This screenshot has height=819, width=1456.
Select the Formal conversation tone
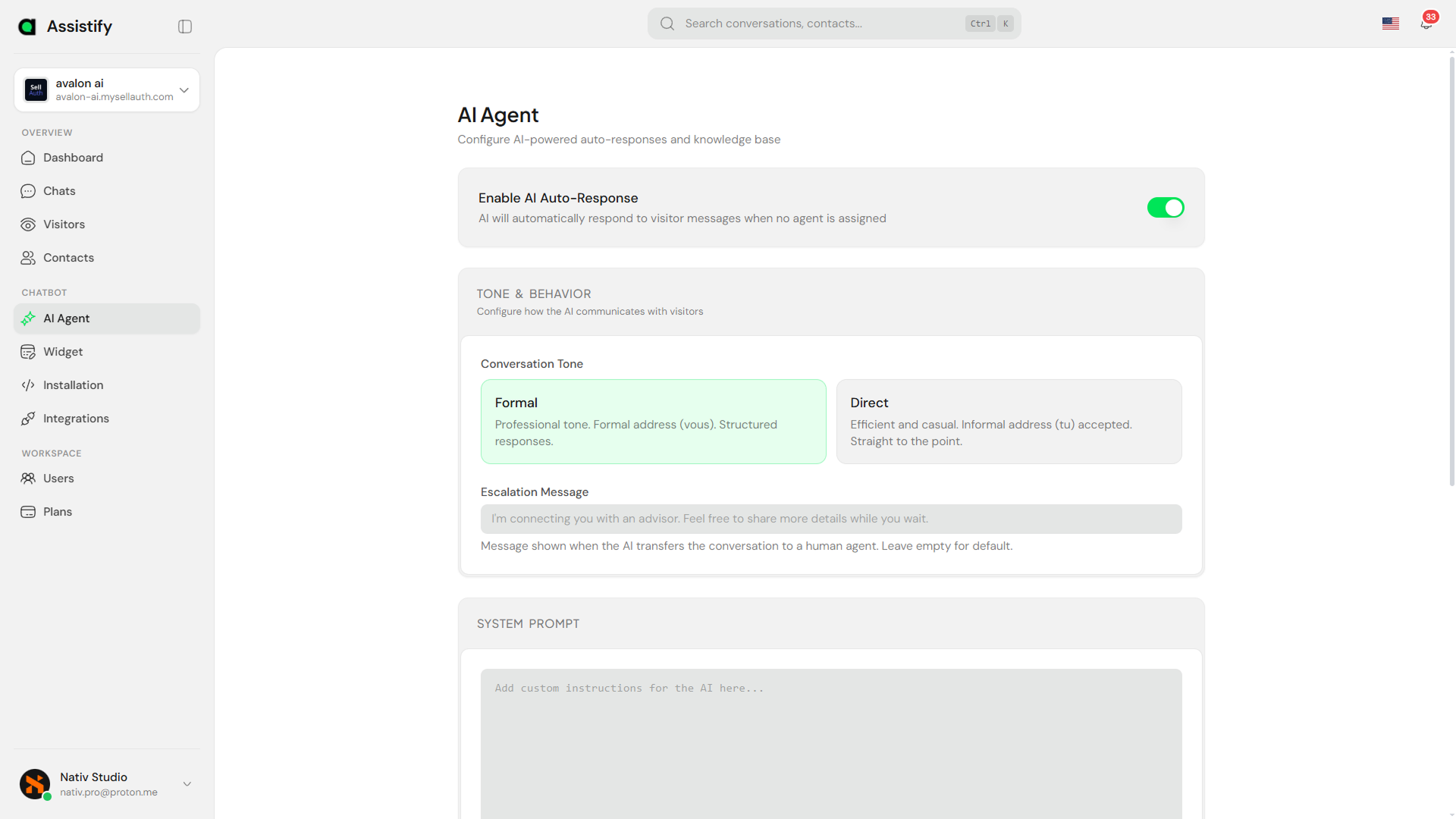coord(653,422)
